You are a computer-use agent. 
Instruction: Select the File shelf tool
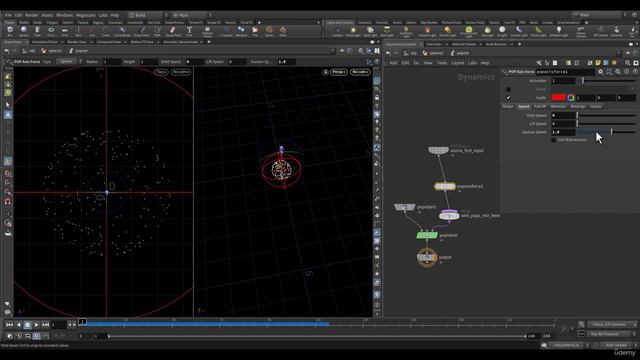tap(255, 31)
